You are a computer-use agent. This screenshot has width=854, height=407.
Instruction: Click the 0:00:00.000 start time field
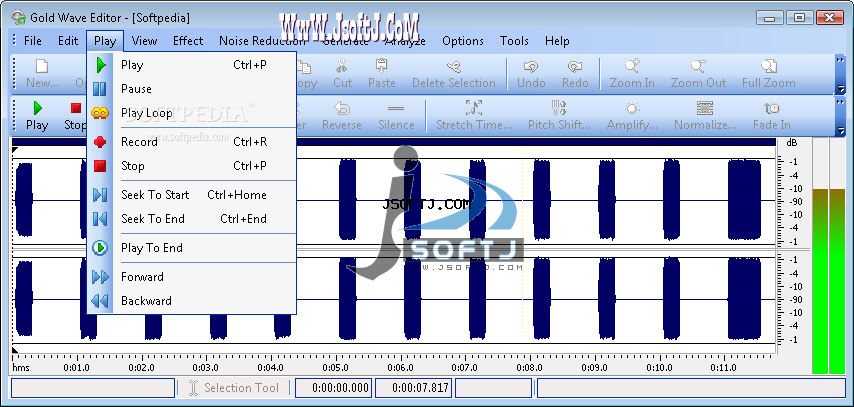click(333, 388)
